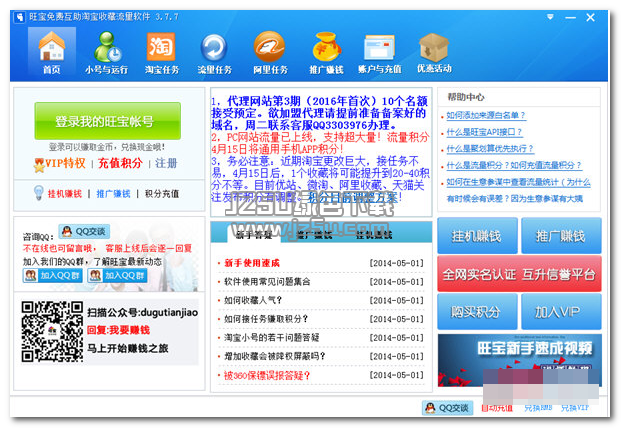Minimize the 旺宝 window
The height and width of the screenshot is (428, 621).
tap(570, 17)
